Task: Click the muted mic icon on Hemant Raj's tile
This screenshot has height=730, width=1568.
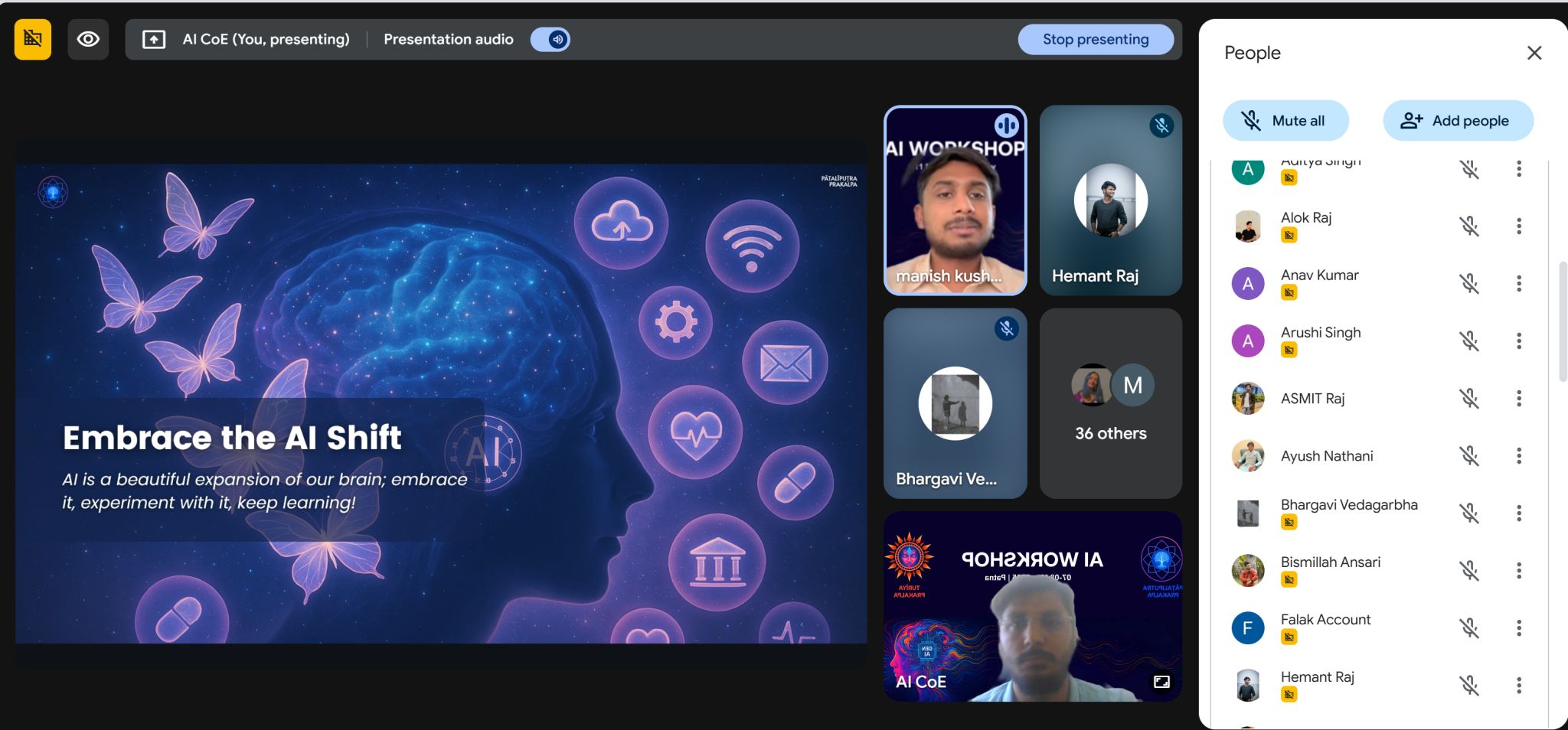Action: click(1161, 127)
